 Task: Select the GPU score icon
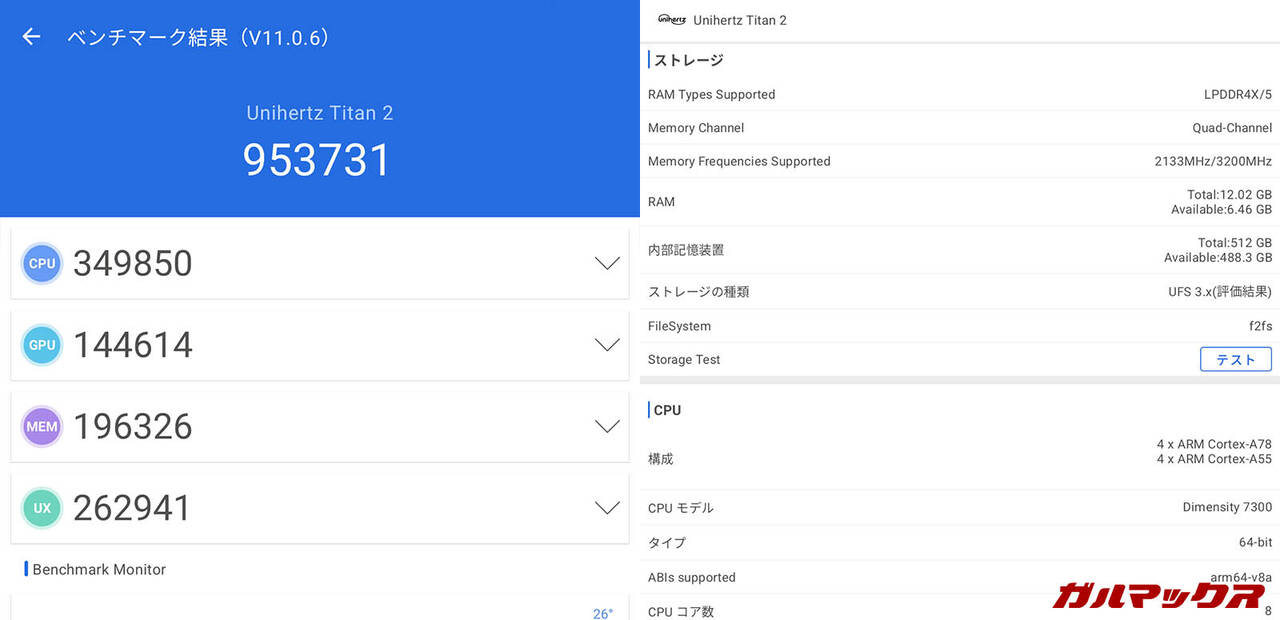tap(41, 345)
